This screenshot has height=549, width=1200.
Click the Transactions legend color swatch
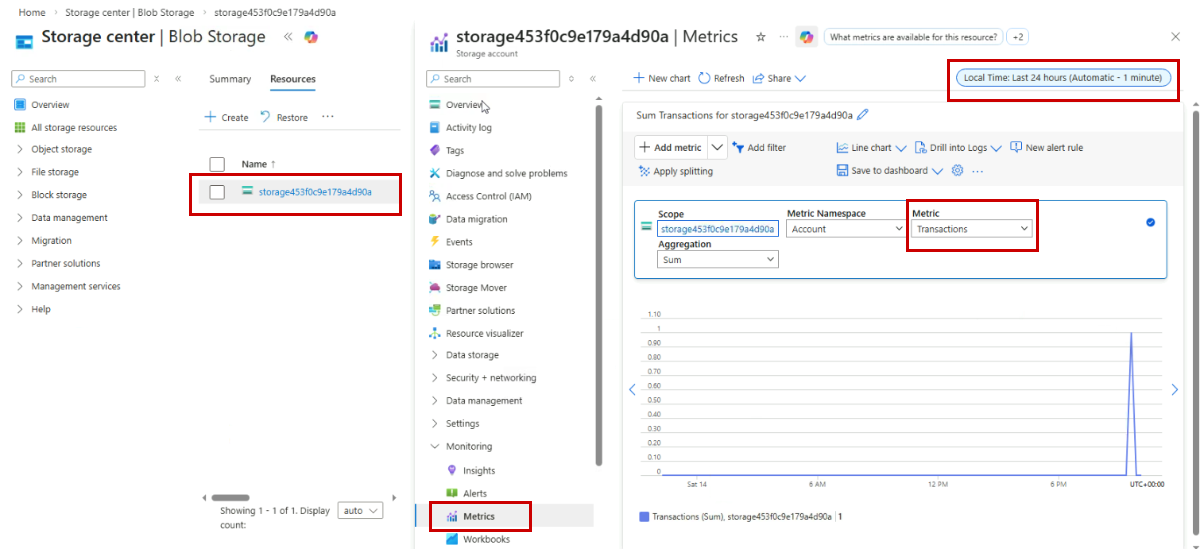(x=644, y=517)
